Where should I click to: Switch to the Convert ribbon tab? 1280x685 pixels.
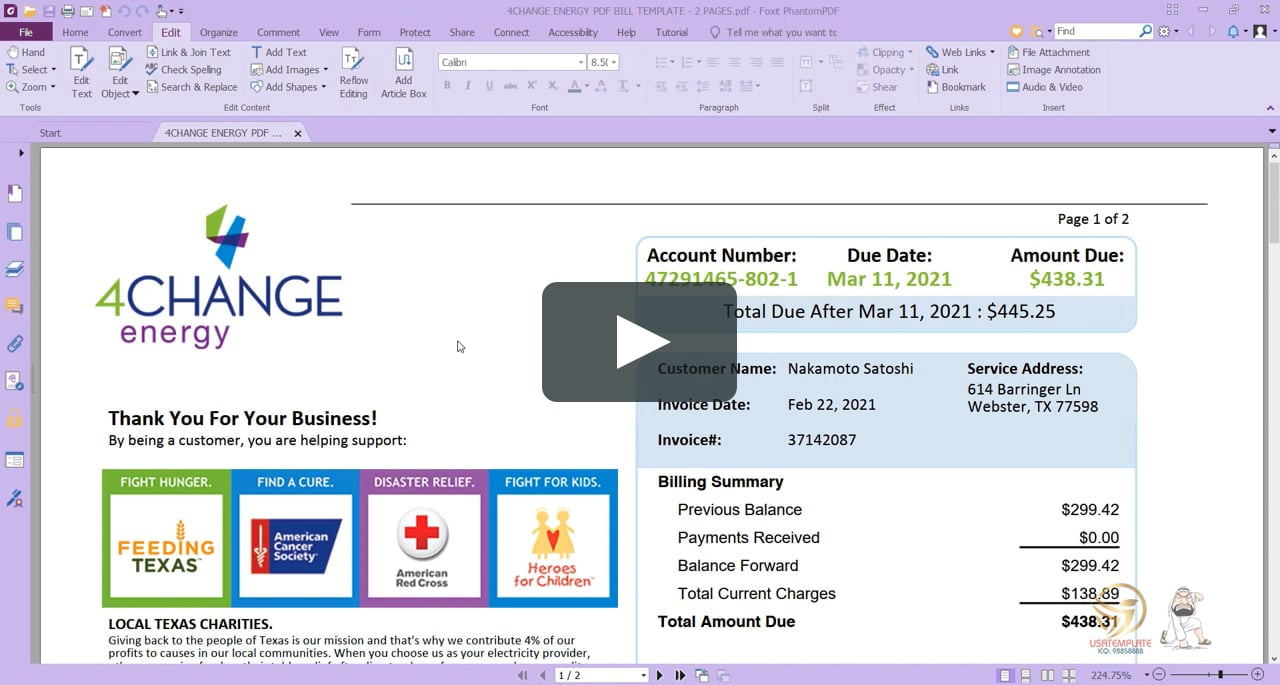[125, 32]
